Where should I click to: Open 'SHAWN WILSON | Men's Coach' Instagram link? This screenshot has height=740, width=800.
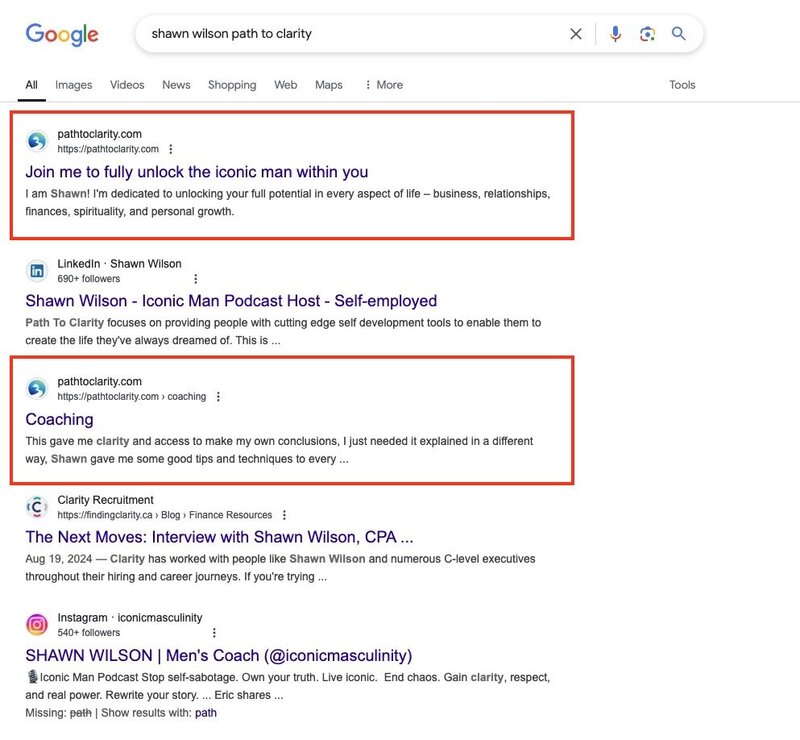[218, 656]
